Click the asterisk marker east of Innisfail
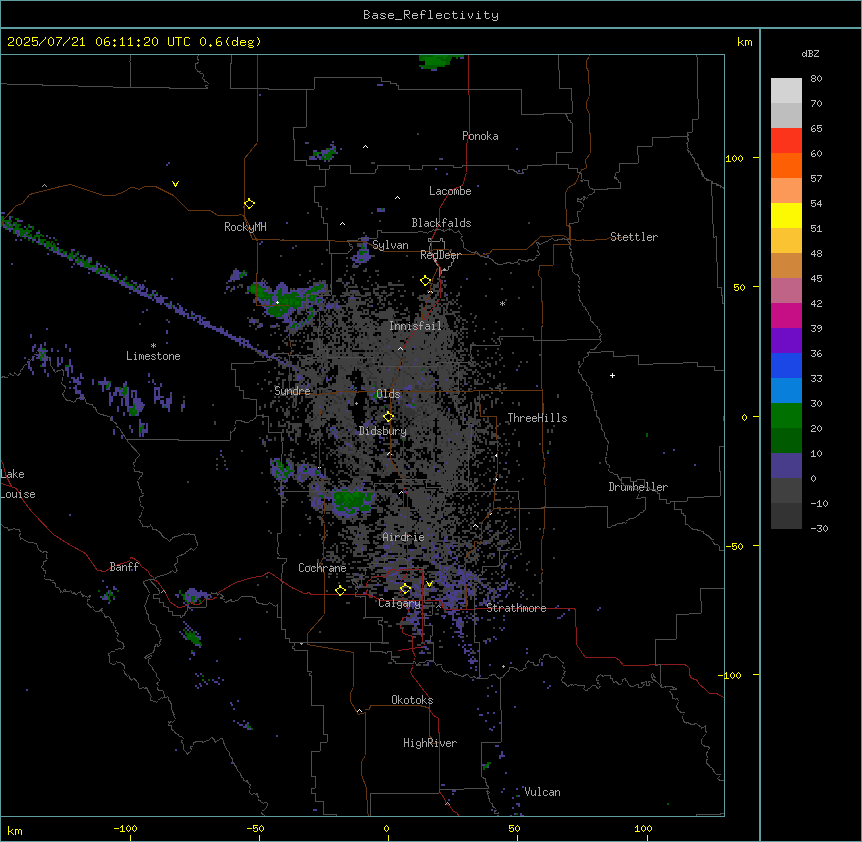 click(x=502, y=303)
